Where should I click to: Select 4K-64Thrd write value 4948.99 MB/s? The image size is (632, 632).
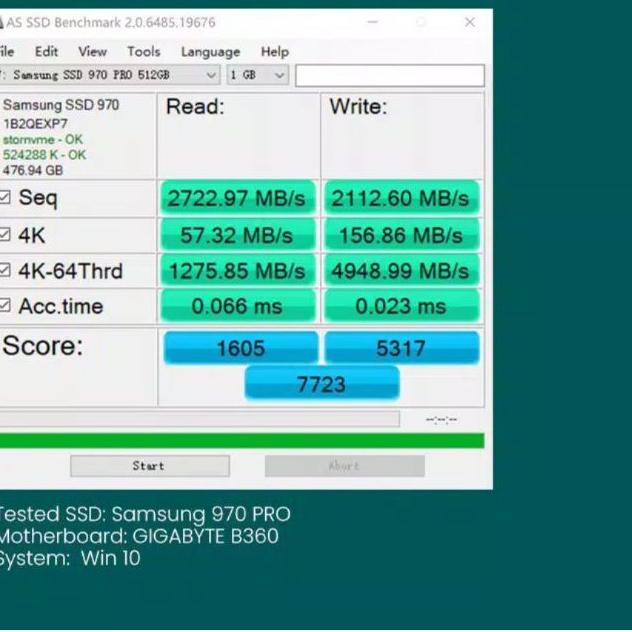tap(401, 270)
